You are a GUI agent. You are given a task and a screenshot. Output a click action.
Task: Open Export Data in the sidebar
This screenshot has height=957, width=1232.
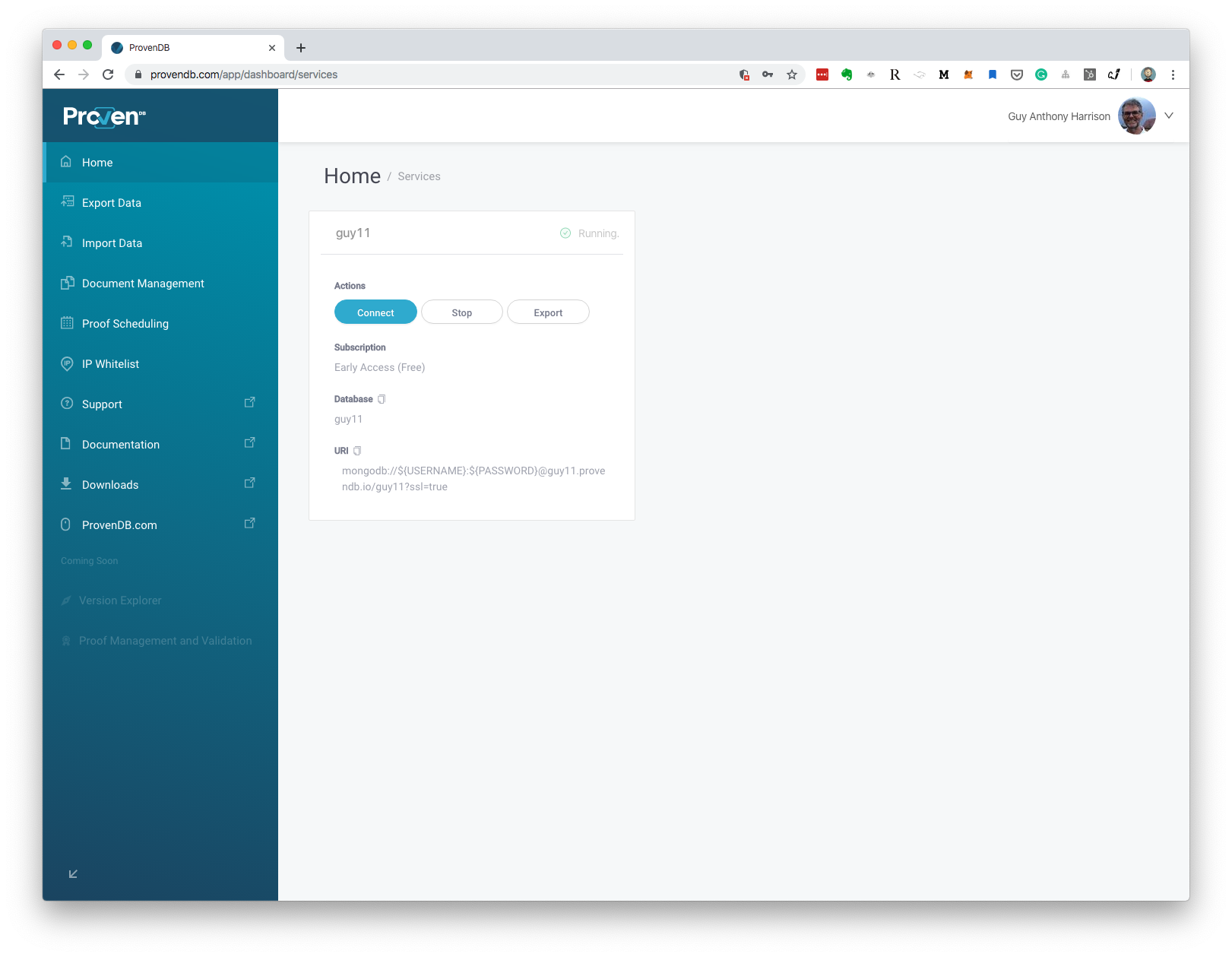click(160, 203)
